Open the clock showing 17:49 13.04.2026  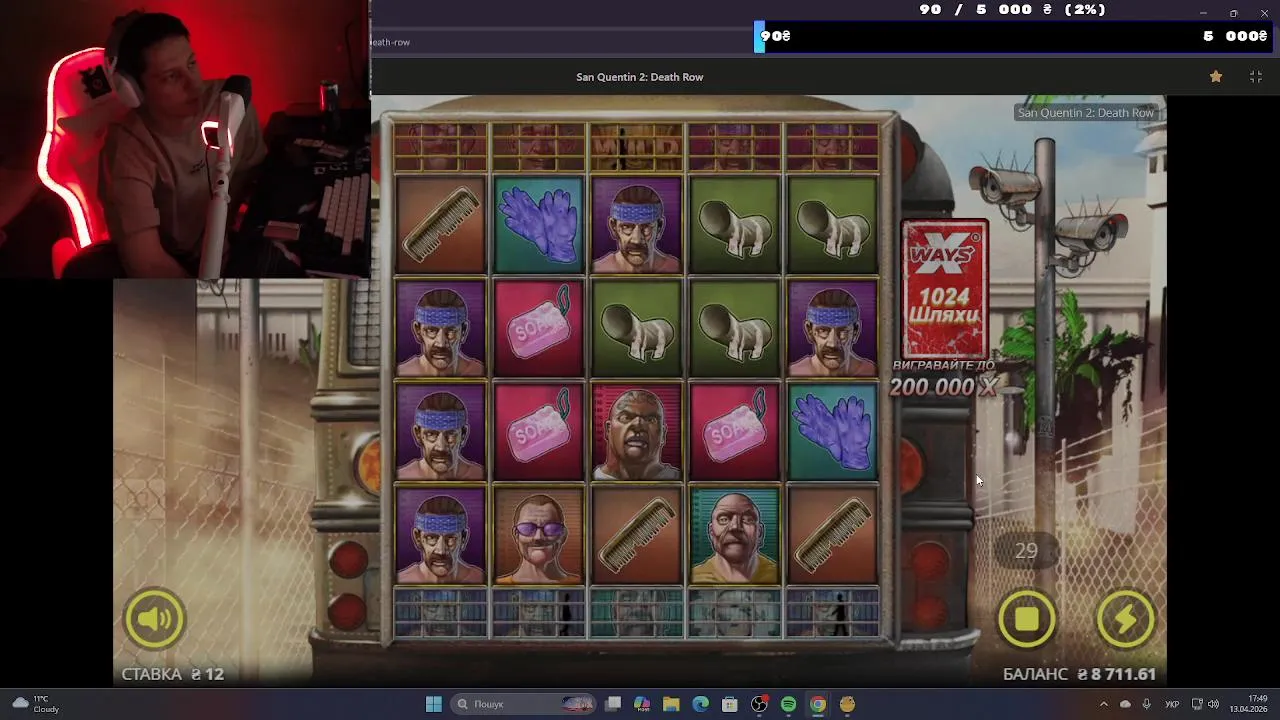1248,704
